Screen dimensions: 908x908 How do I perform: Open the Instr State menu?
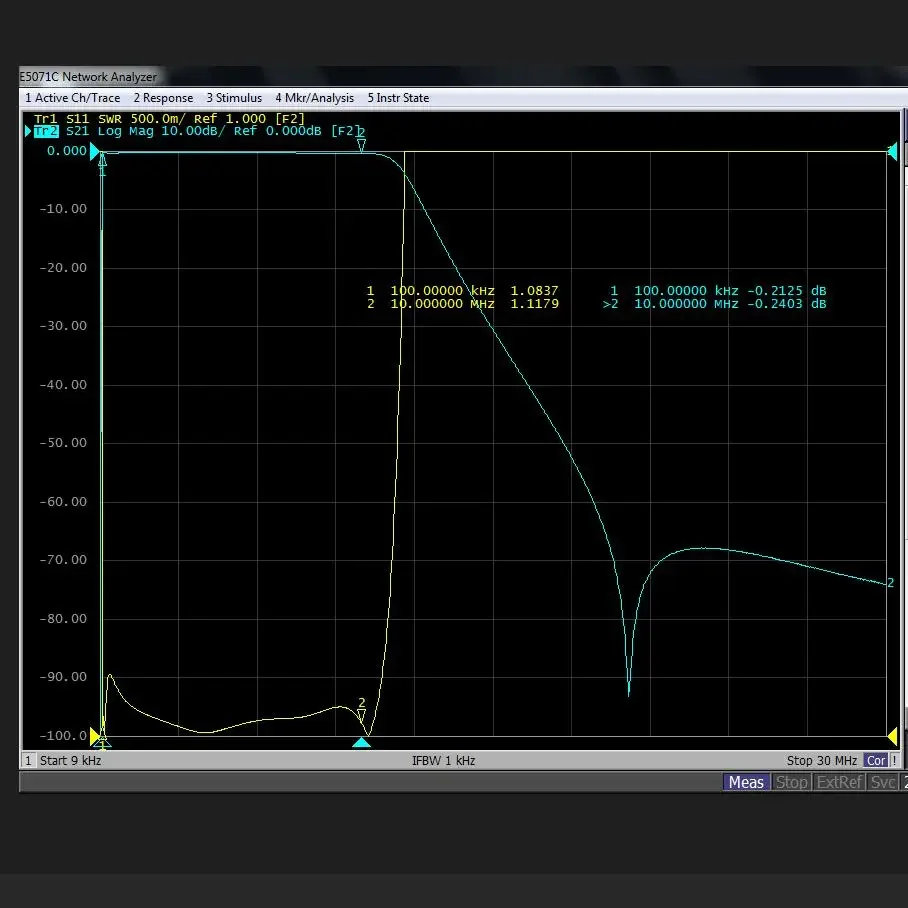coord(398,98)
